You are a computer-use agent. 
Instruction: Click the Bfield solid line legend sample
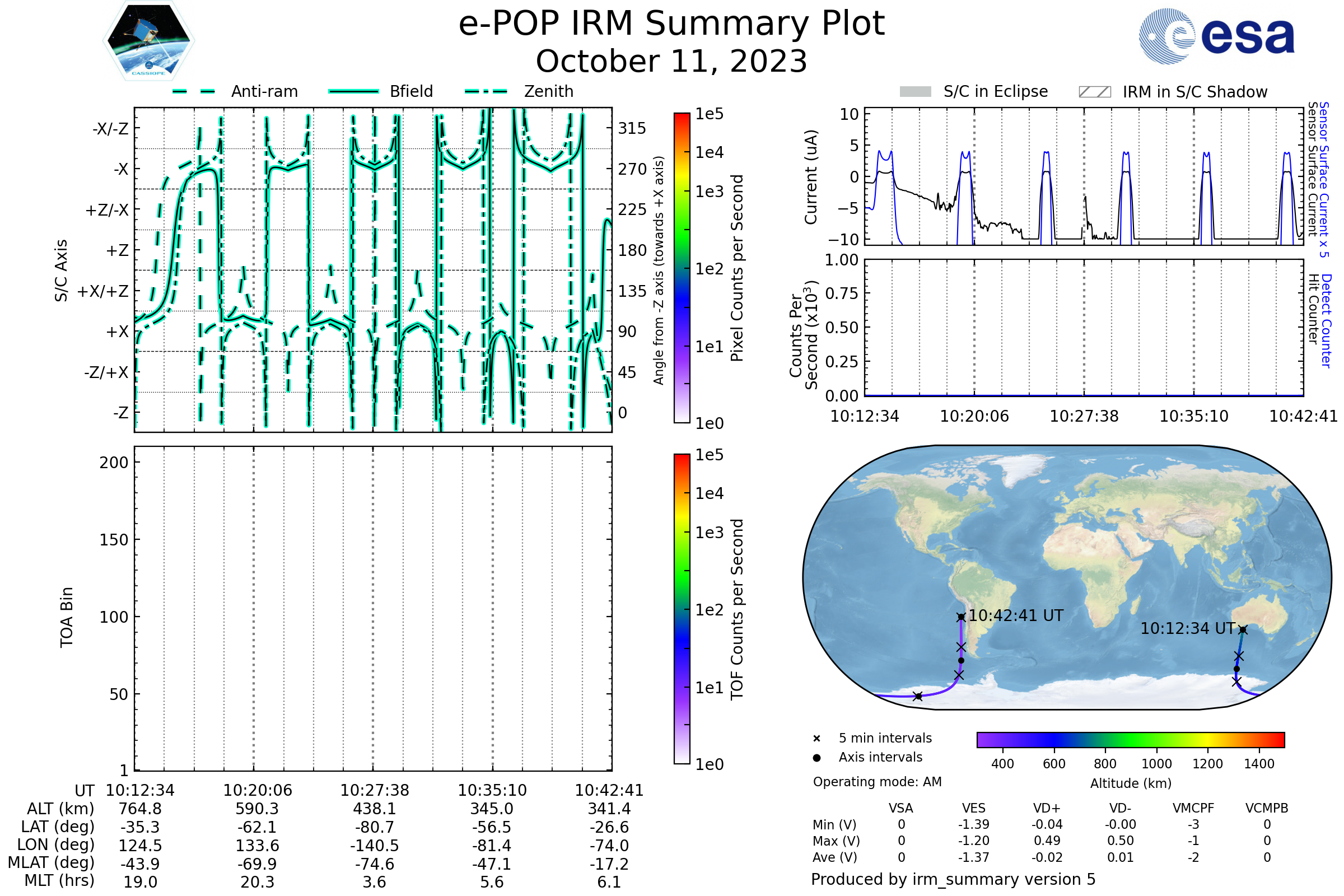tap(353, 91)
